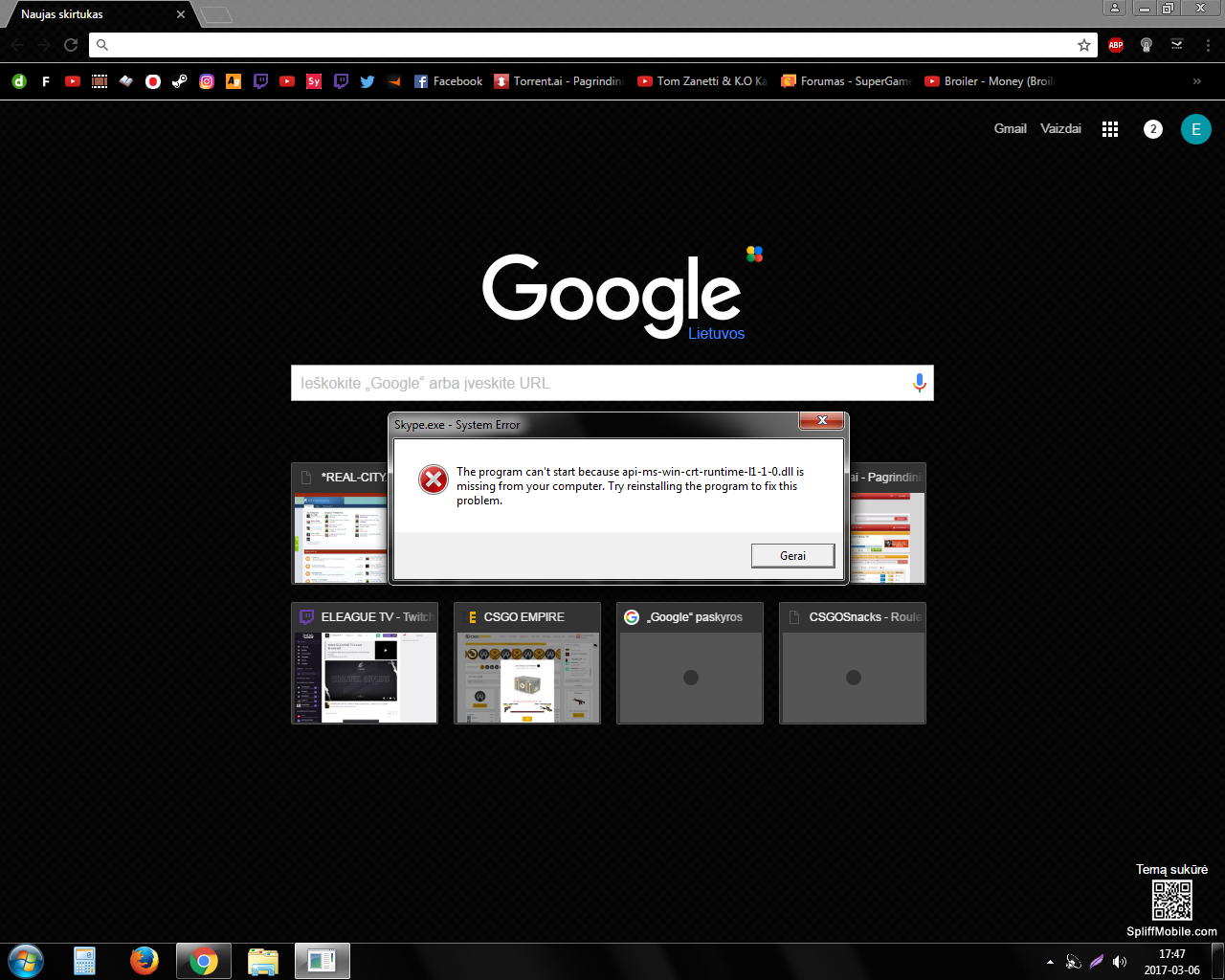Click the Gerai button in Skype error dialog
This screenshot has width=1225, height=980.
pyautogui.click(x=792, y=555)
